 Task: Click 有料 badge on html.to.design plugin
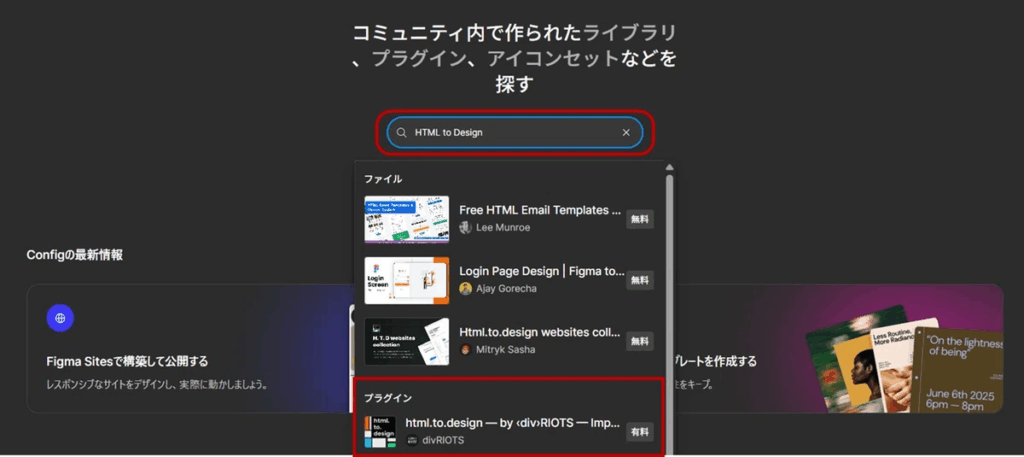pyautogui.click(x=640, y=432)
